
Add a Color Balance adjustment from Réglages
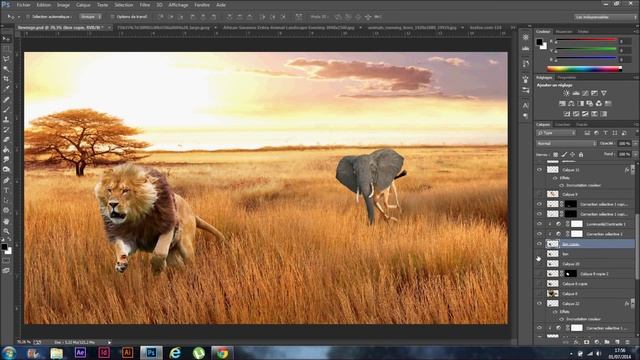click(571, 104)
